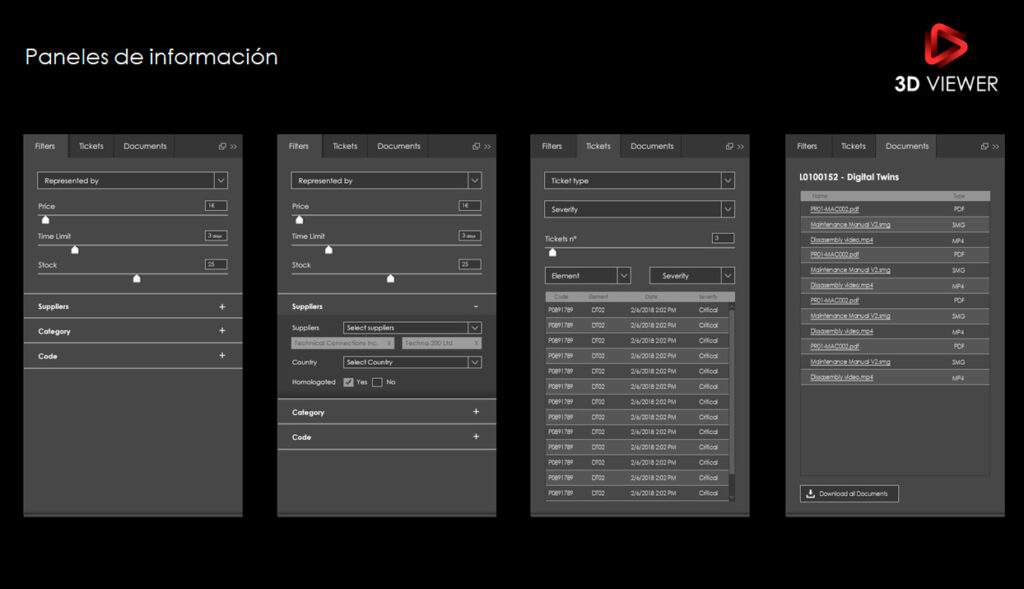This screenshot has width=1024, height=589.
Task: Remove the Technical Connections Inc. supplier tag
Action: coord(389,343)
